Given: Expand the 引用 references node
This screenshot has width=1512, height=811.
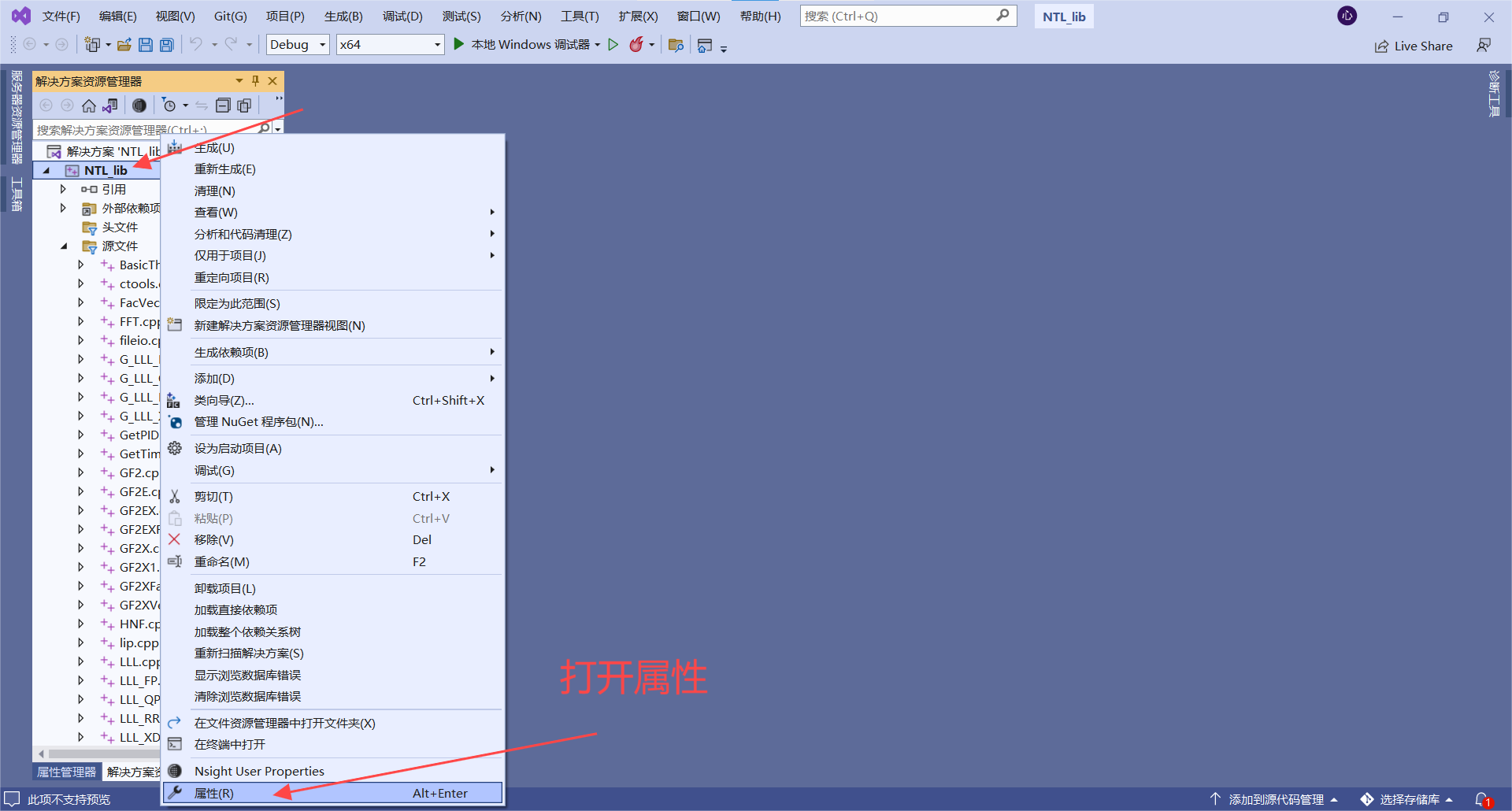Looking at the screenshot, I should 63,189.
